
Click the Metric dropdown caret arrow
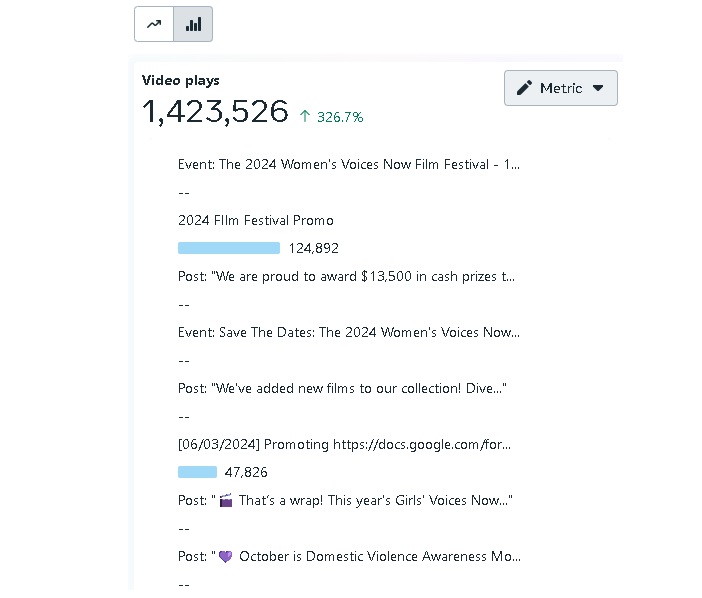tap(598, 88)
